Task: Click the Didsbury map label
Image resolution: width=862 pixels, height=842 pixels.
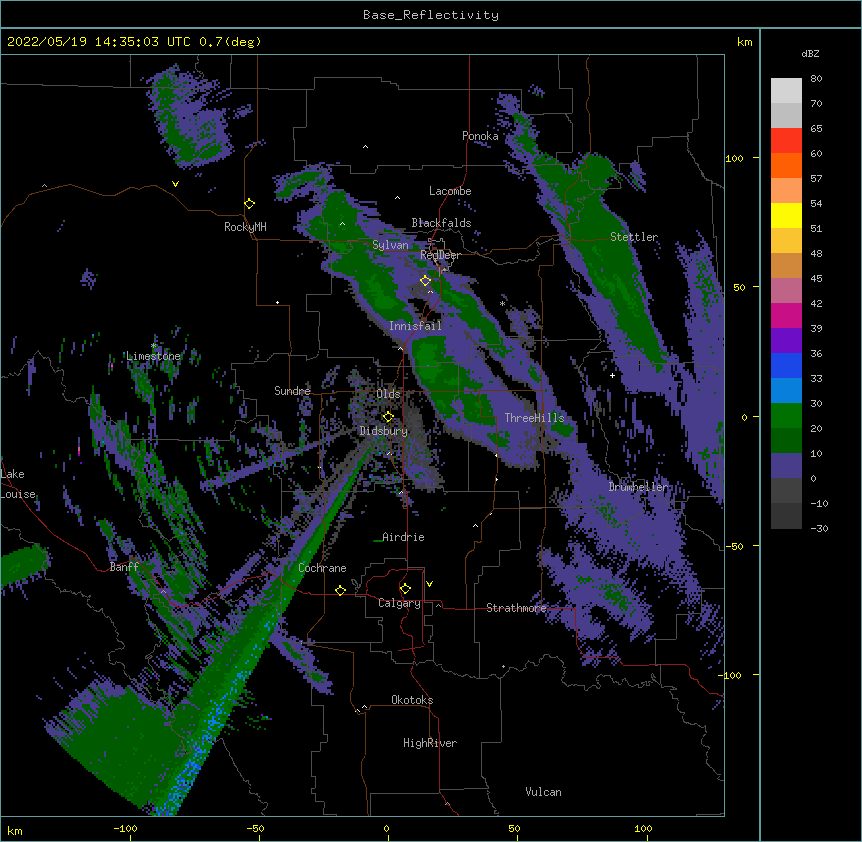Action: pyautogui.click(x=384, y=431)
